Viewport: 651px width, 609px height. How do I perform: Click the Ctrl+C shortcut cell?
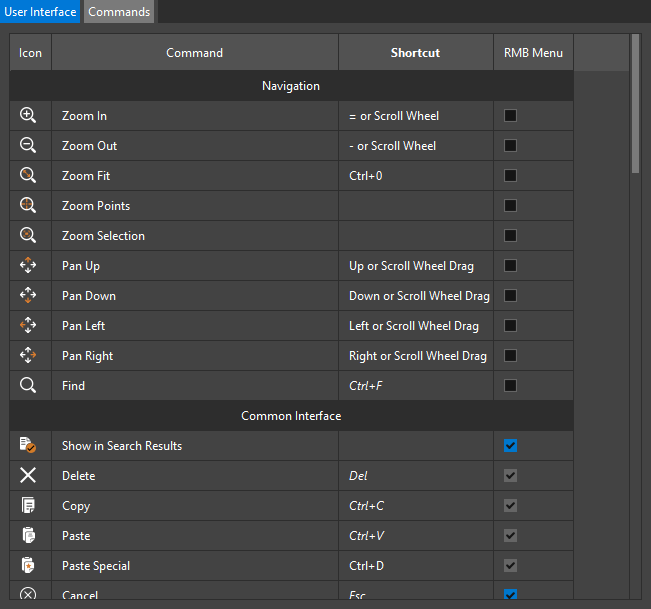tap(416, 506)
